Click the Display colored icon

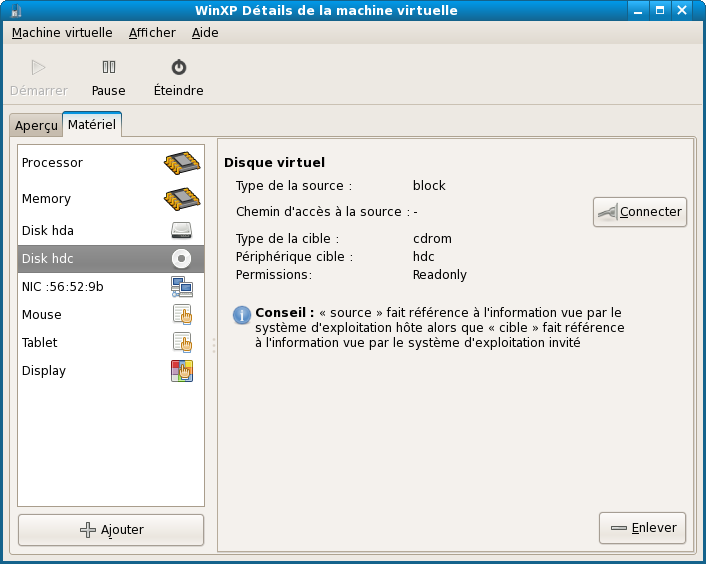point(182,371)
